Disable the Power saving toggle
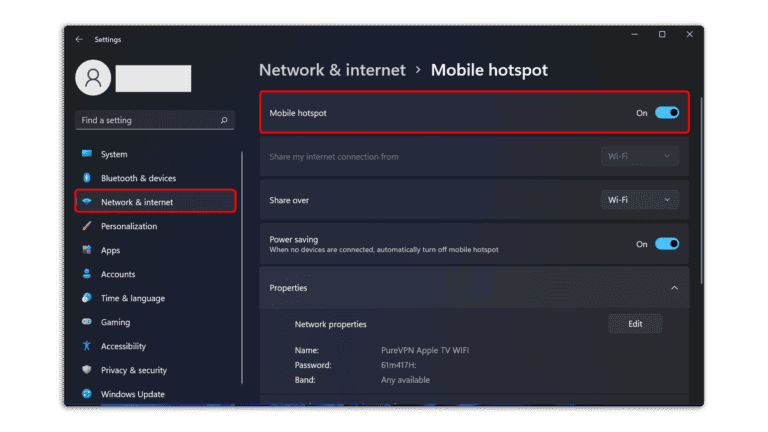This screenshot has width=768, height=432. click(667, 243)
